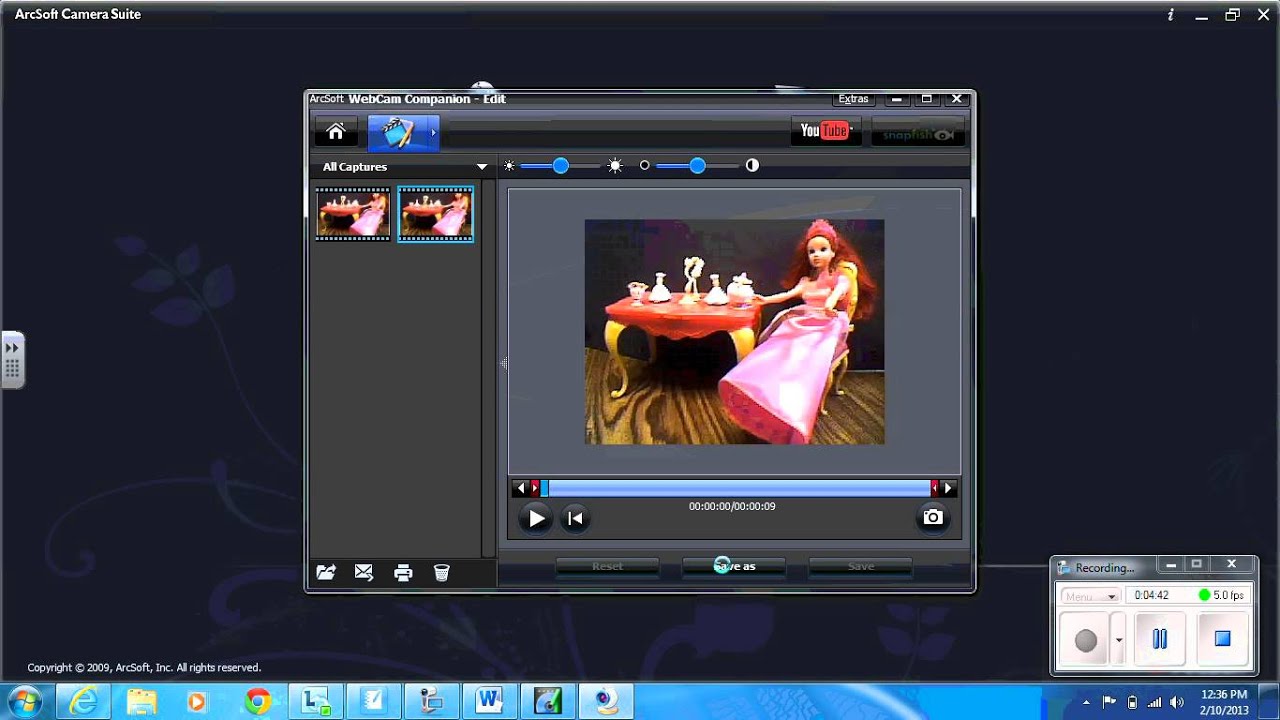Open Action Center flag in tray
This screenshot has width=1280, height=720.
pos(1109,702)
